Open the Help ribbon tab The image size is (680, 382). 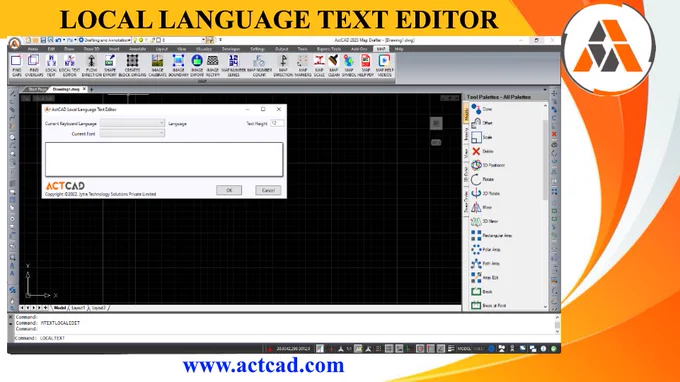tap(399, 49)
